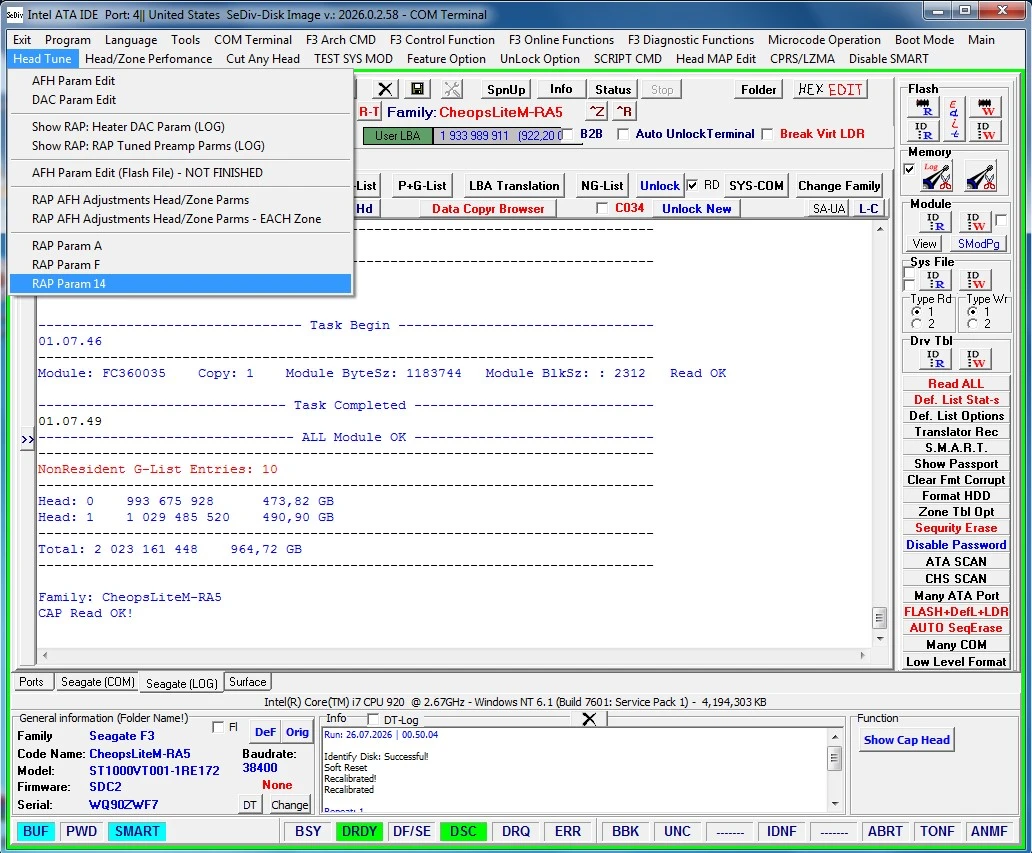Click the User LBA value field

[x=500, y=136]
